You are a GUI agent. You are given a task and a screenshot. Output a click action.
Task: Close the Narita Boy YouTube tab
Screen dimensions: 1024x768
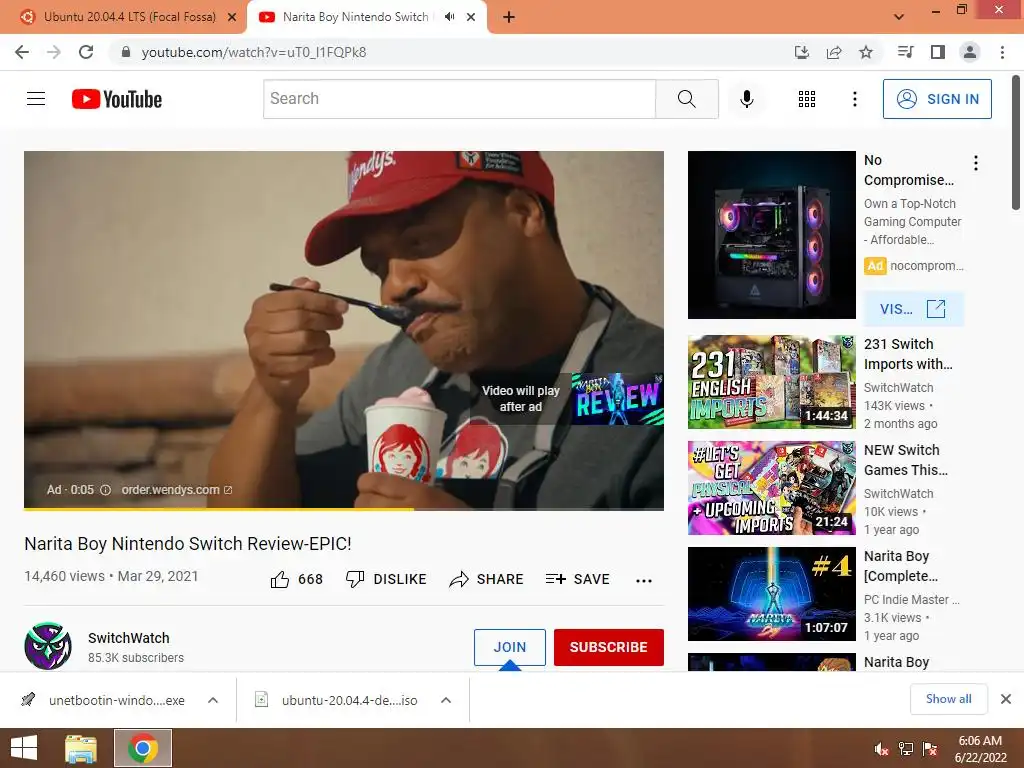(x=471, y=17)
